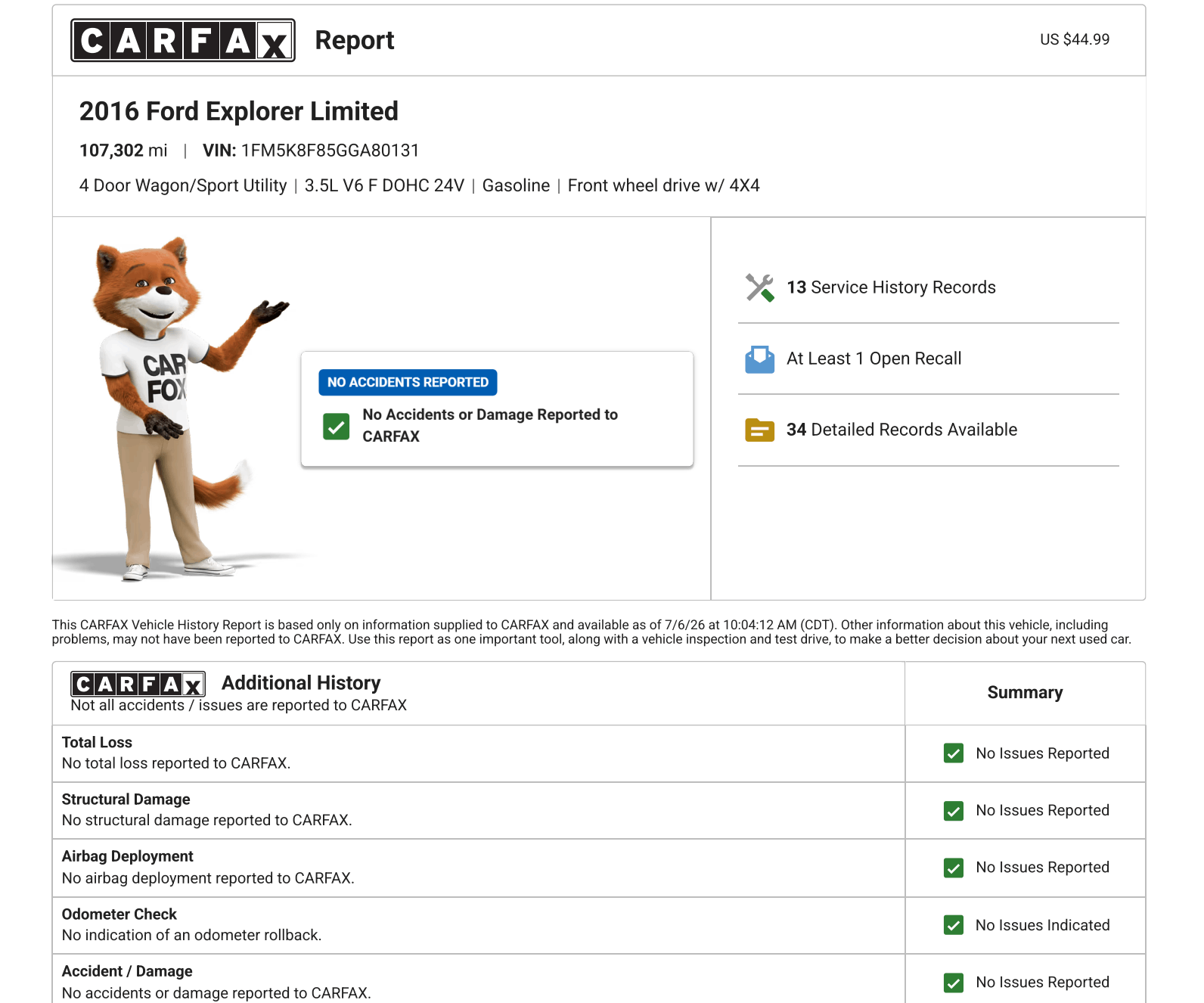Click the blue open recall envelope icon
Viewport: 1204px width, 1003px height.
tap(759, 359)
